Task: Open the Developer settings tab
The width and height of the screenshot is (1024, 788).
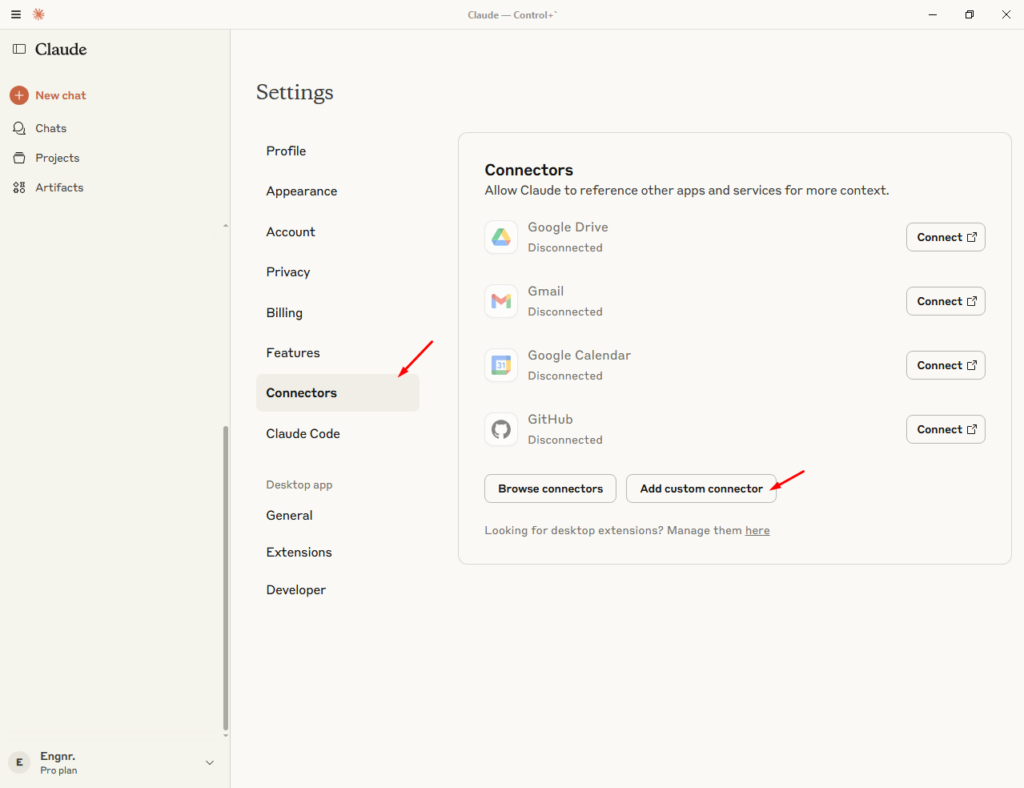Action: [x=338, y=590]
